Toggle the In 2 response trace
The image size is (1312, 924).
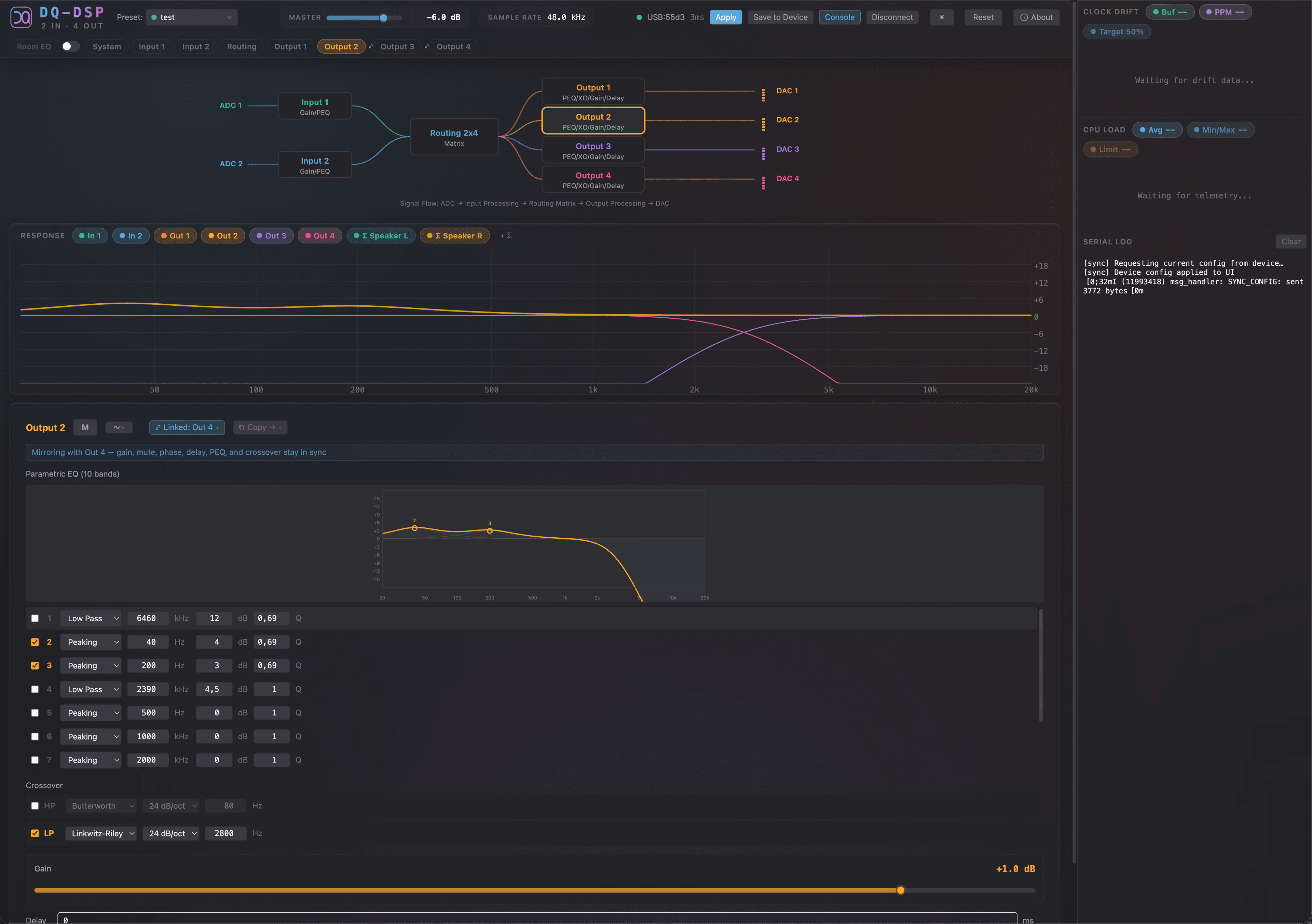(x=131, y=235)
